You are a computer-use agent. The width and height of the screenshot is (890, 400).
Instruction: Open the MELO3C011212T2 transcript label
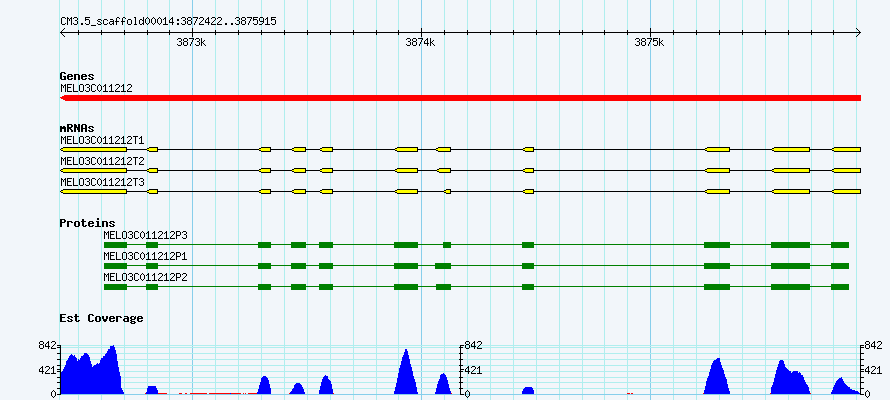point(102,161)
